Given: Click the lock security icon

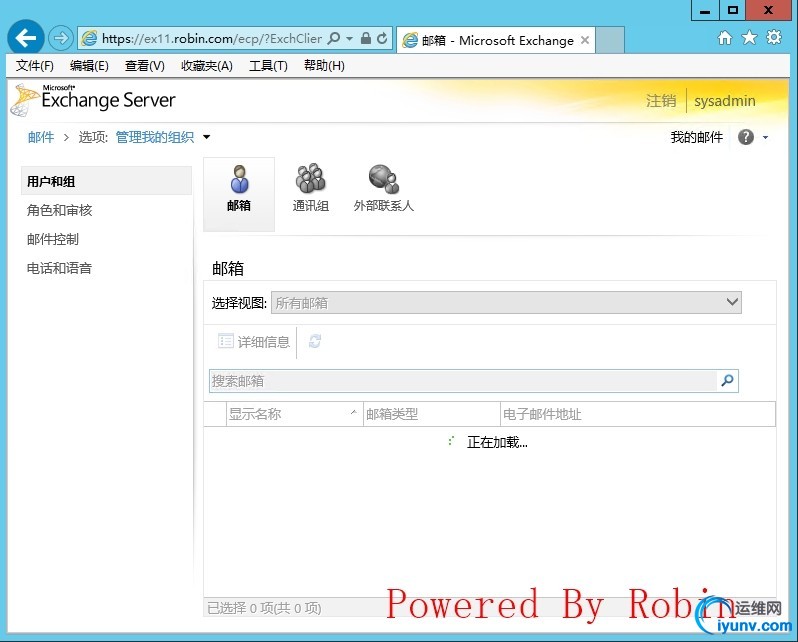Looking at the screenshot, I should pos(366,38).
